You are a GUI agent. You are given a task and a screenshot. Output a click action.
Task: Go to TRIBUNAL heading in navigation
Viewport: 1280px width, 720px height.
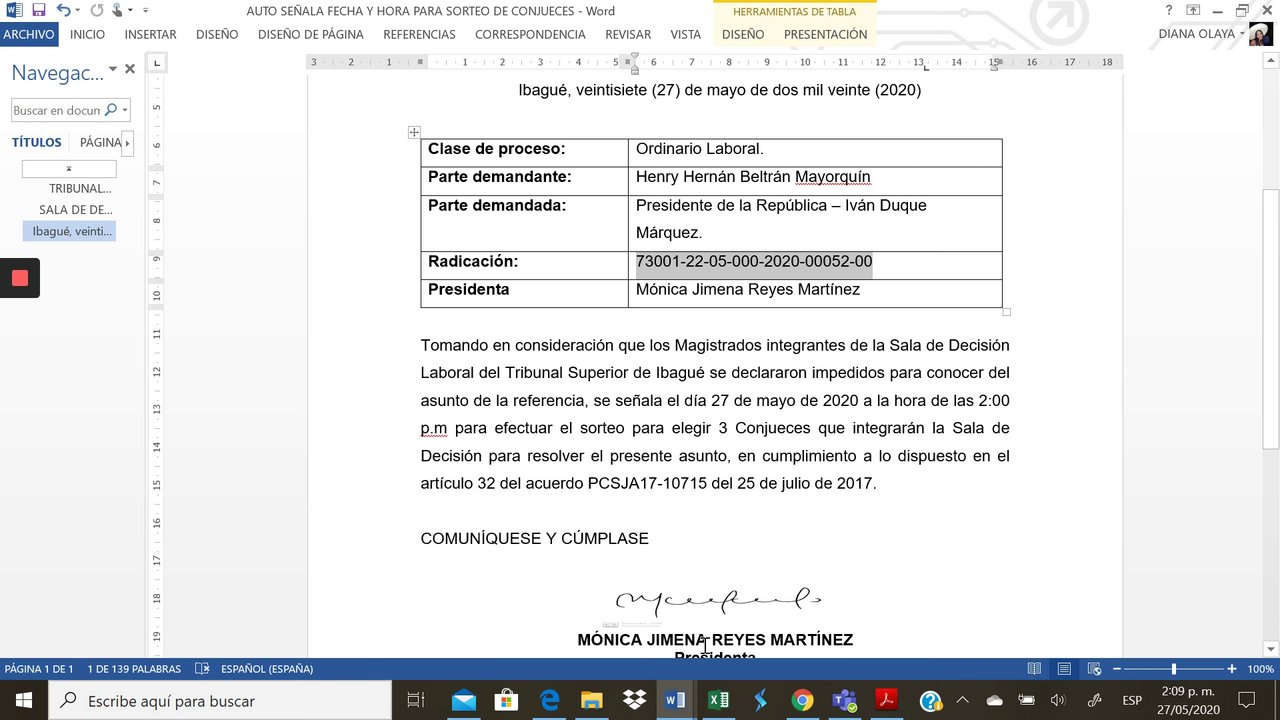[x=80, y=188]
